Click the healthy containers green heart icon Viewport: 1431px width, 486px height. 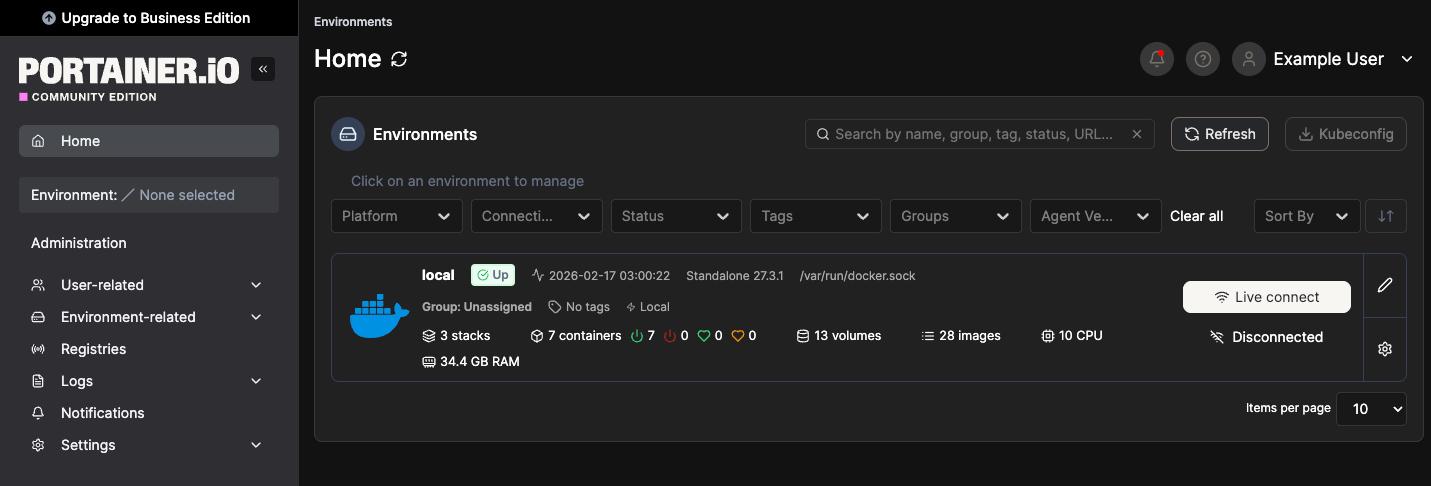[704, 336]
